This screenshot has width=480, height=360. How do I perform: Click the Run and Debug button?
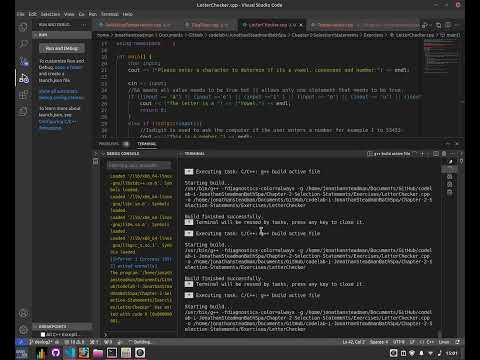coord(62,48)
